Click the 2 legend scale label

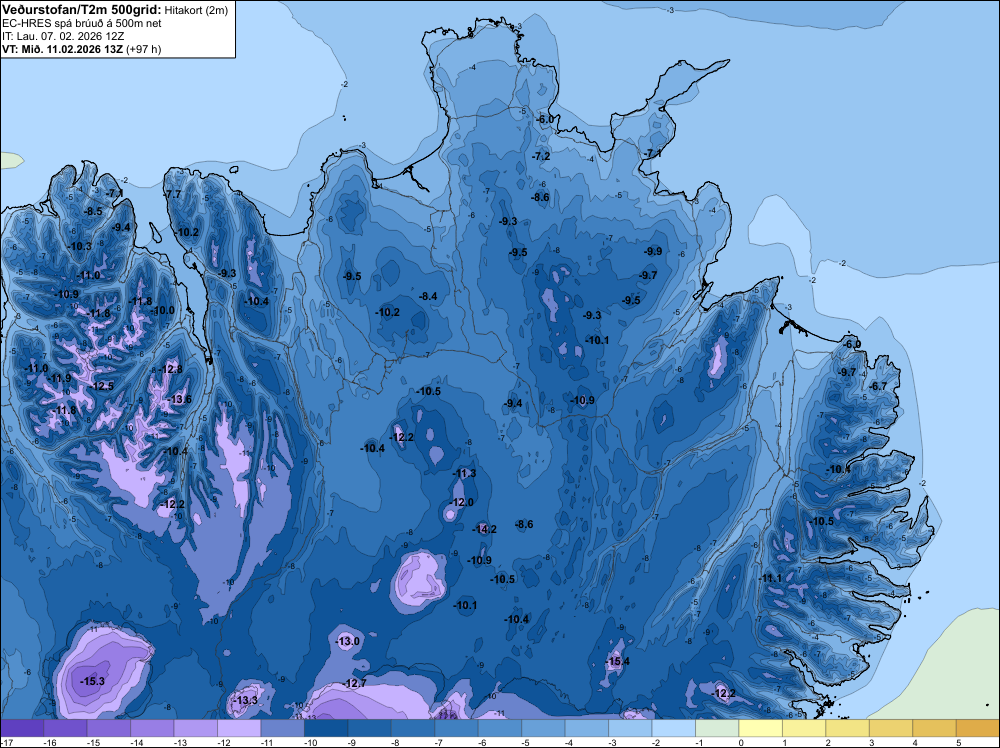tap(828, 742)
